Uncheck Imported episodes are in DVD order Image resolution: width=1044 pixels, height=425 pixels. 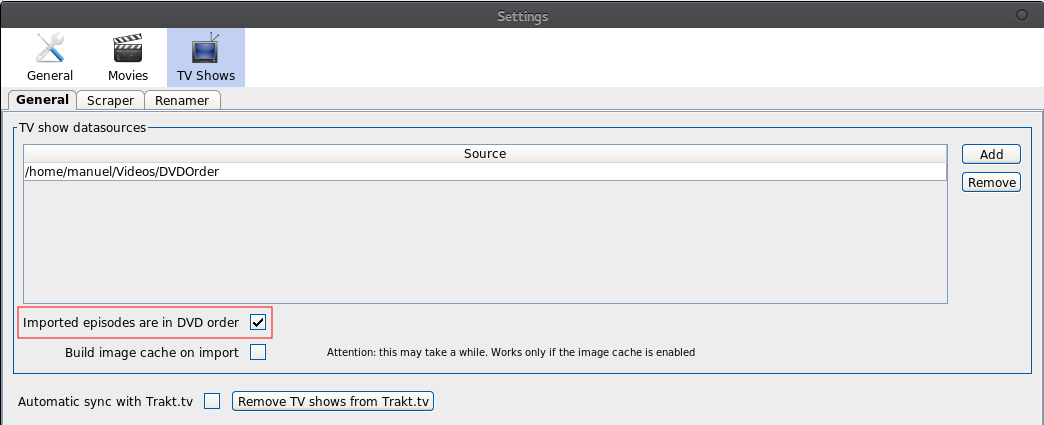(x=258, y=322)
